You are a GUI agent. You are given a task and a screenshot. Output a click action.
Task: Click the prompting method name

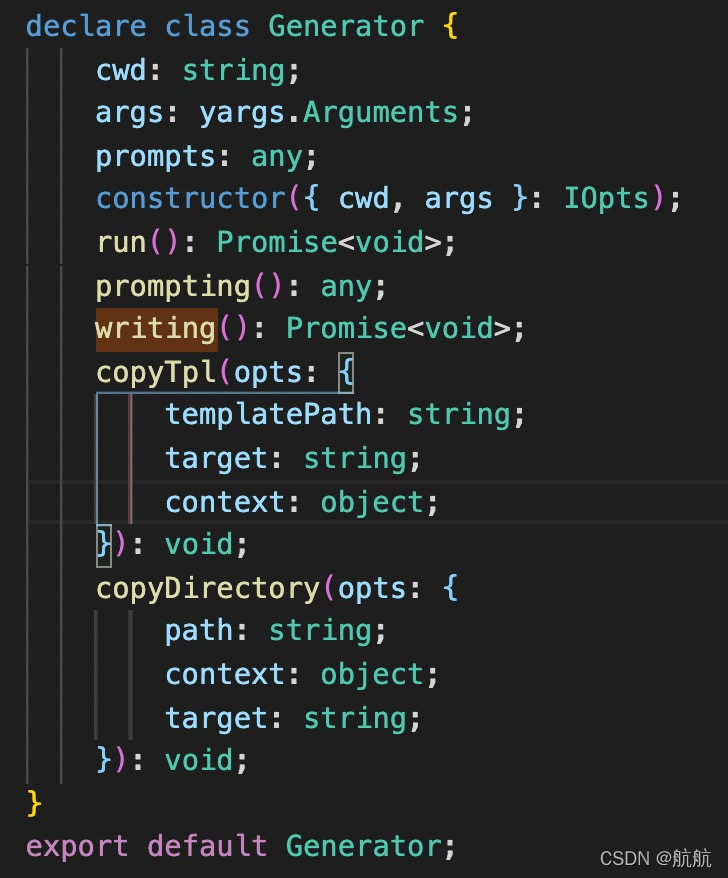coord(173,286)
